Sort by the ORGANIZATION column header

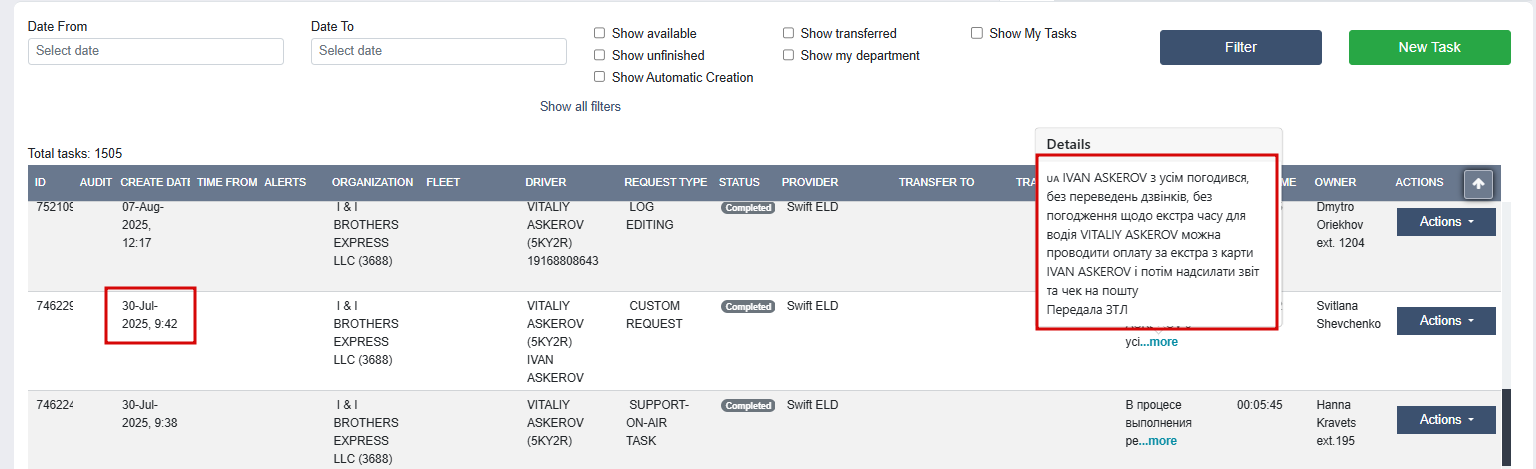pyautogui.click(x=372, y=182)
